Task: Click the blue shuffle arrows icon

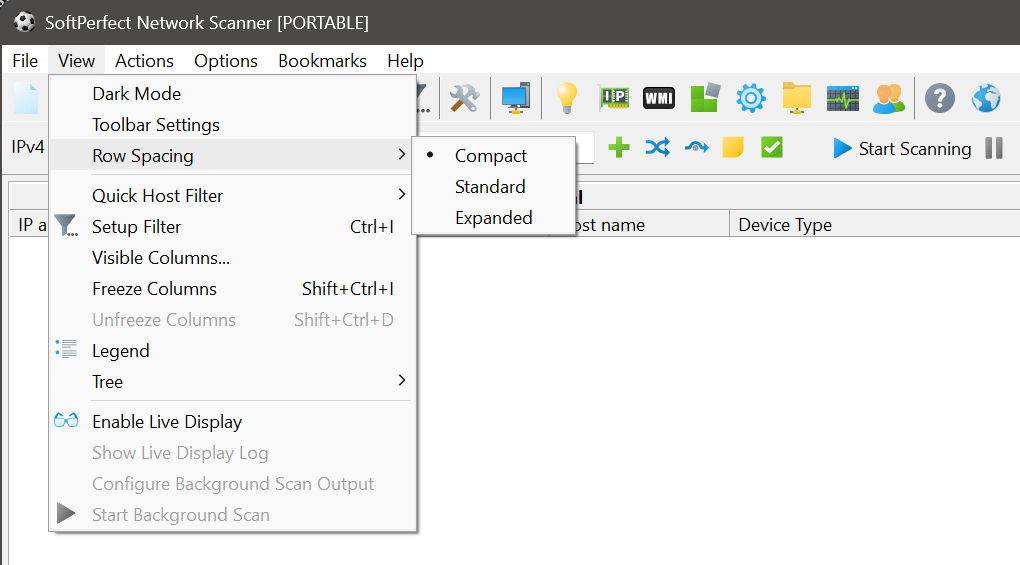Action: [x=658, y=148]
